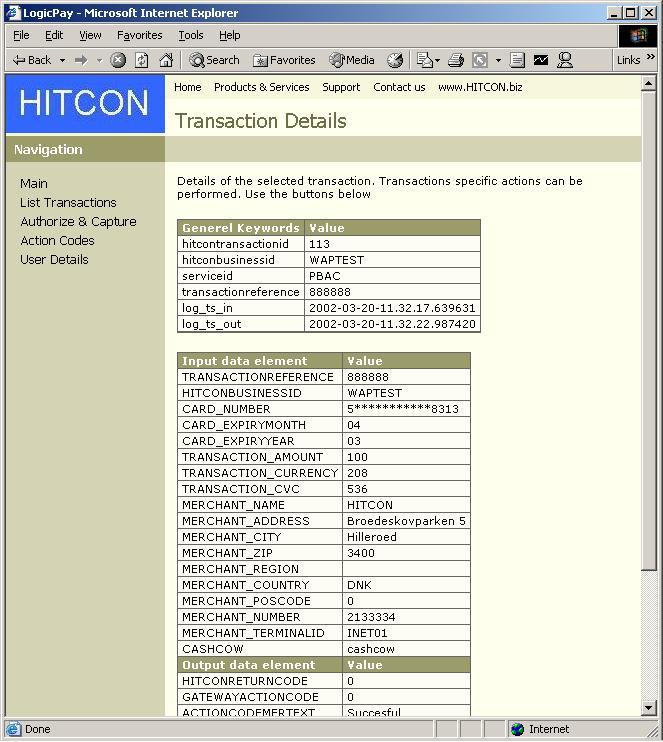Open the Tools menu
The image size is (663, 742).
click(x=190, y=35)
